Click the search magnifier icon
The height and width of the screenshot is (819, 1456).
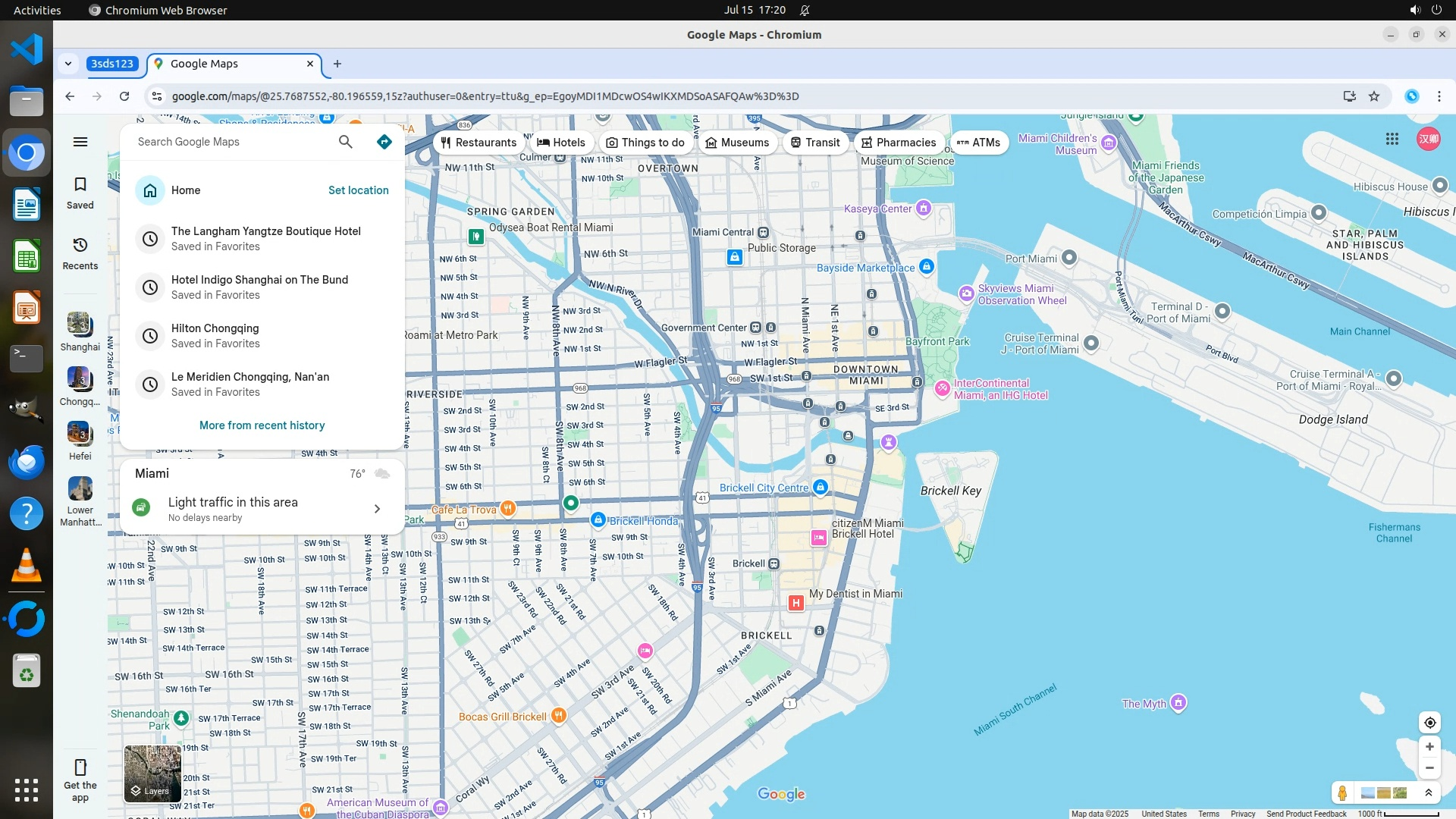(x=346, y=142)
